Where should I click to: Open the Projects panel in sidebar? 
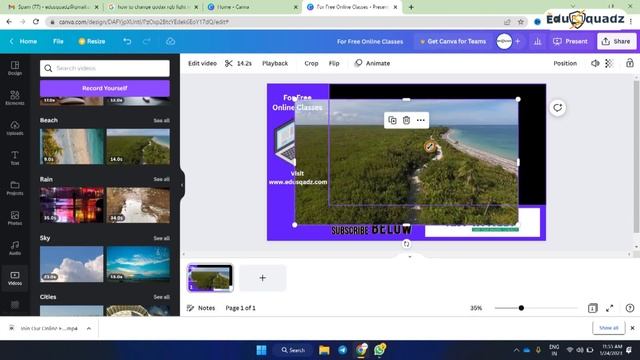point(15,188)
